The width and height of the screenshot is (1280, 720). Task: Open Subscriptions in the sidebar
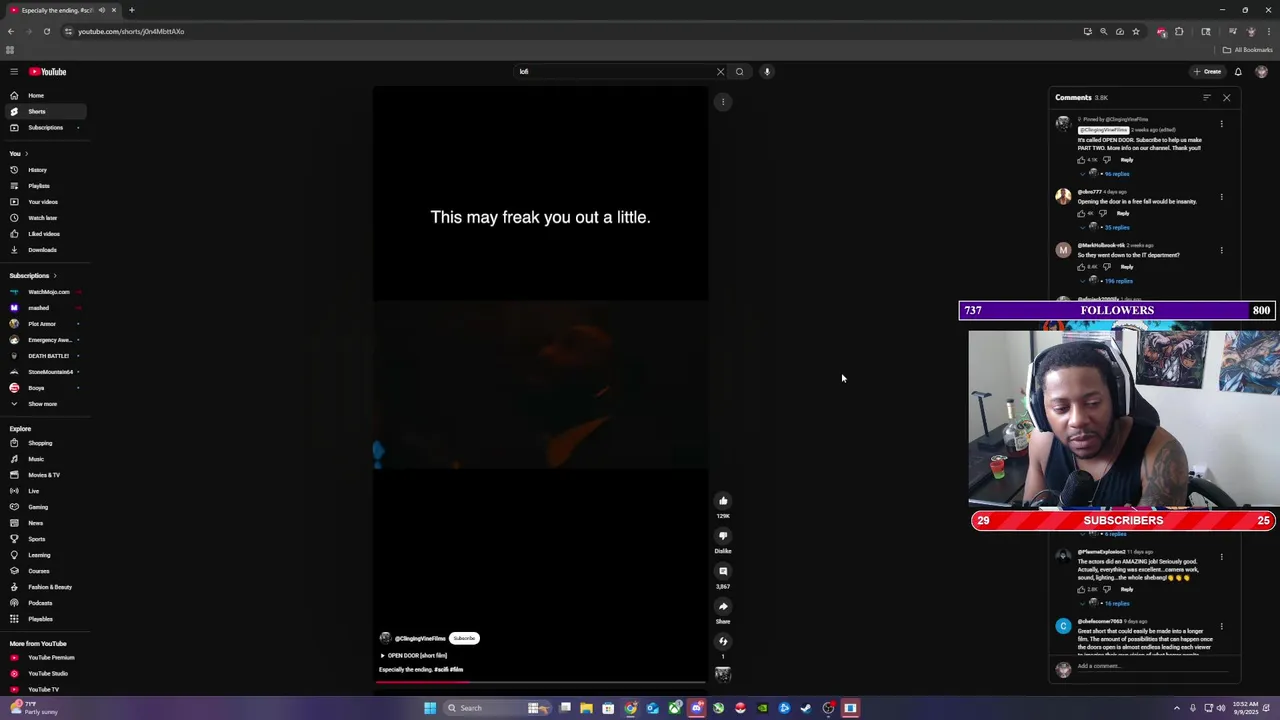point(44,128)
